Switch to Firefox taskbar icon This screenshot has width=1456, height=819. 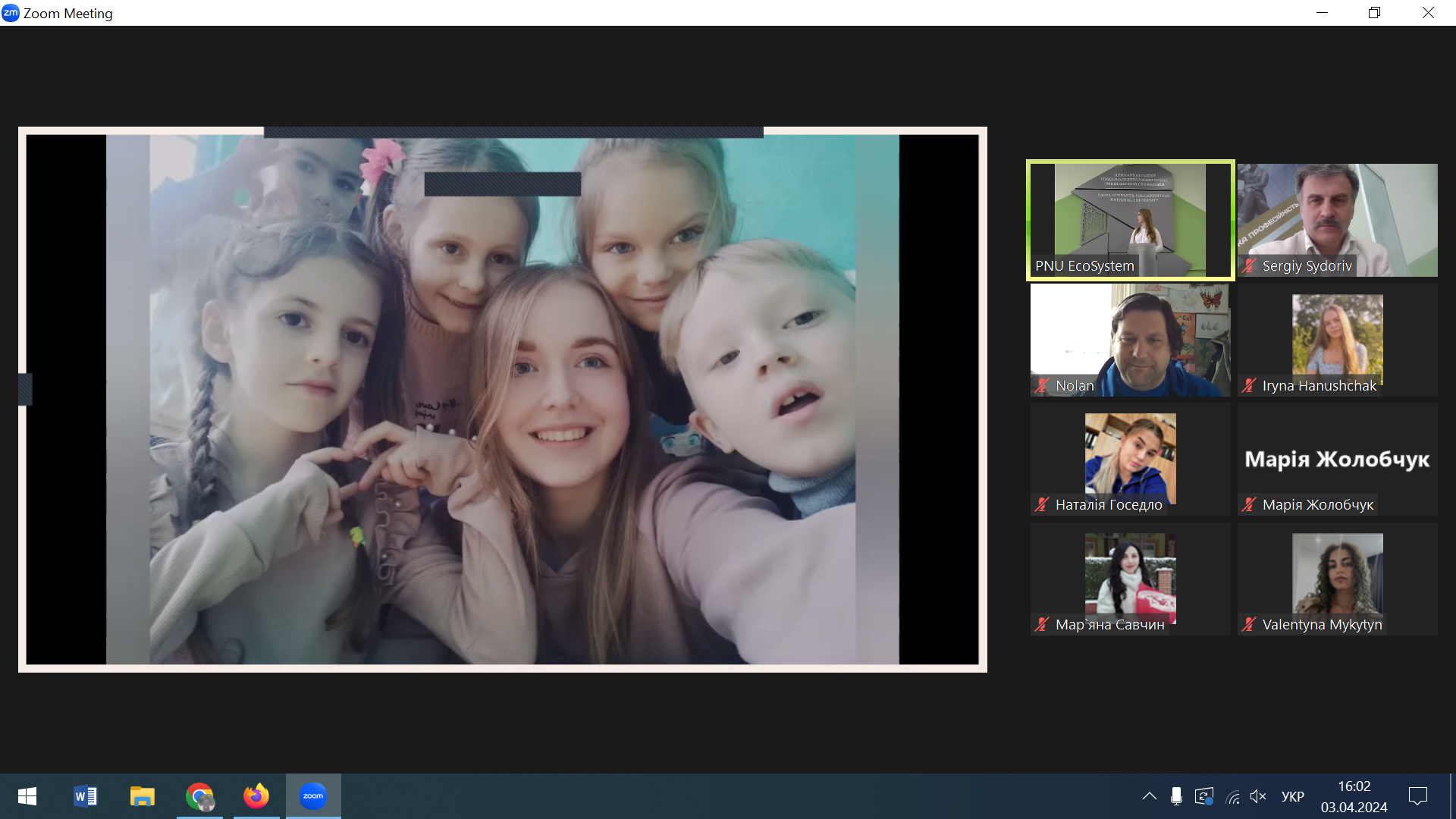256,796
